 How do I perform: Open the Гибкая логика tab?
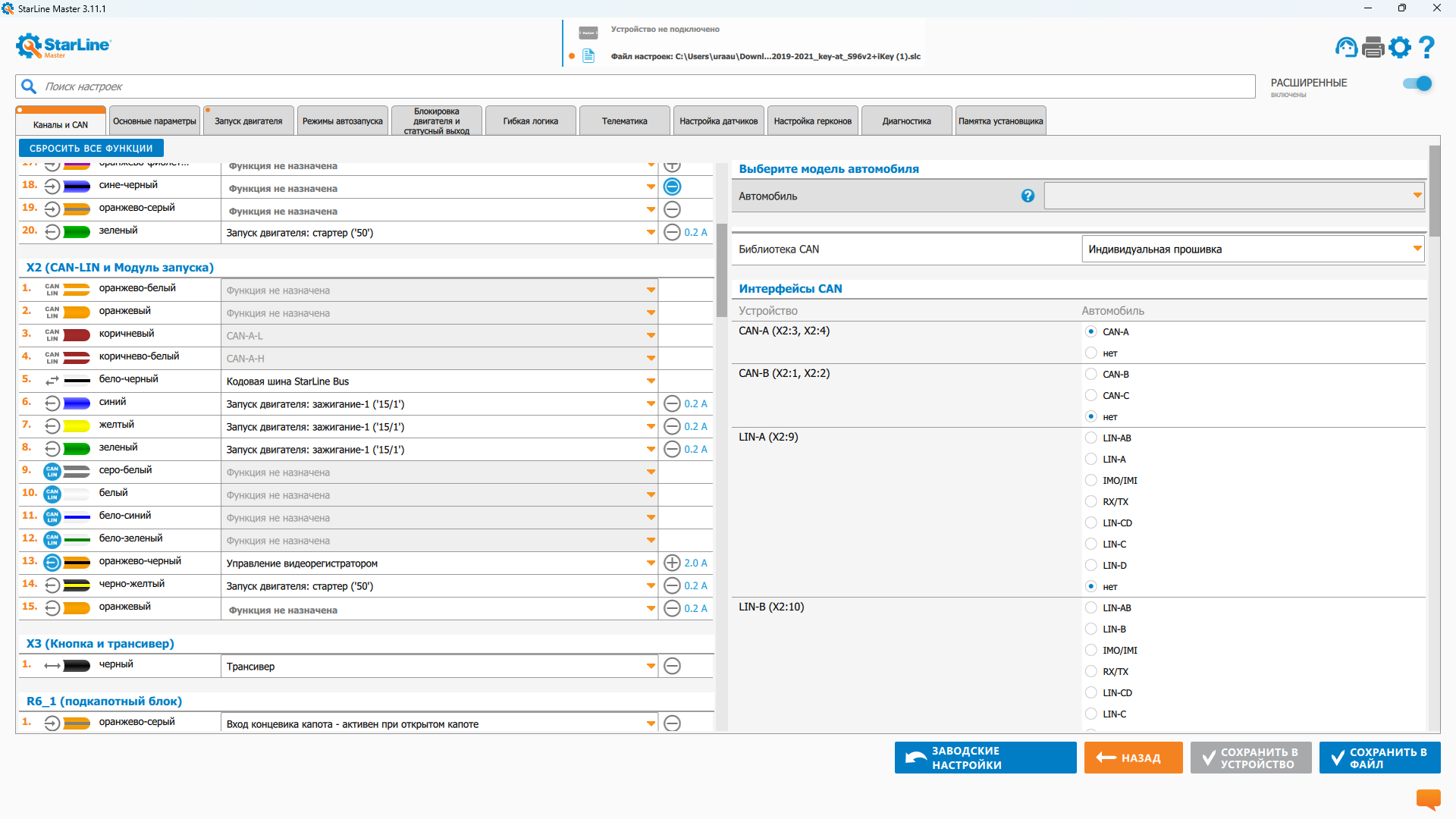[x=530, y=121]
